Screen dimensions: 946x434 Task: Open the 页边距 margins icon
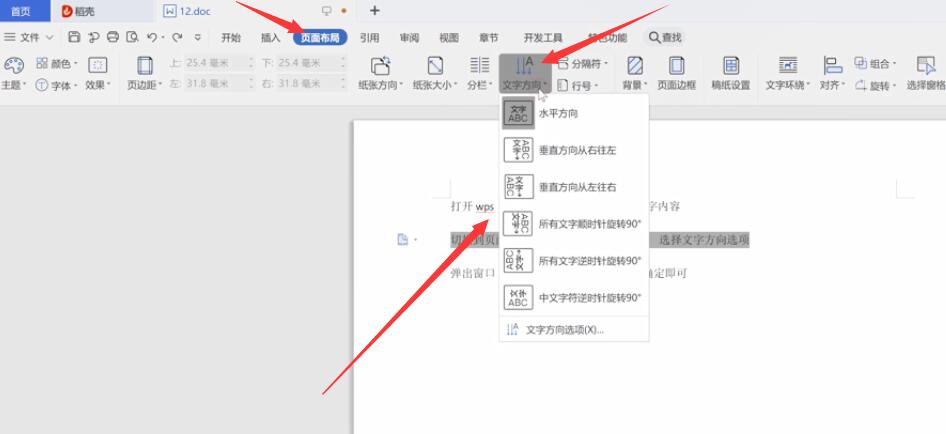coord(145,65)
